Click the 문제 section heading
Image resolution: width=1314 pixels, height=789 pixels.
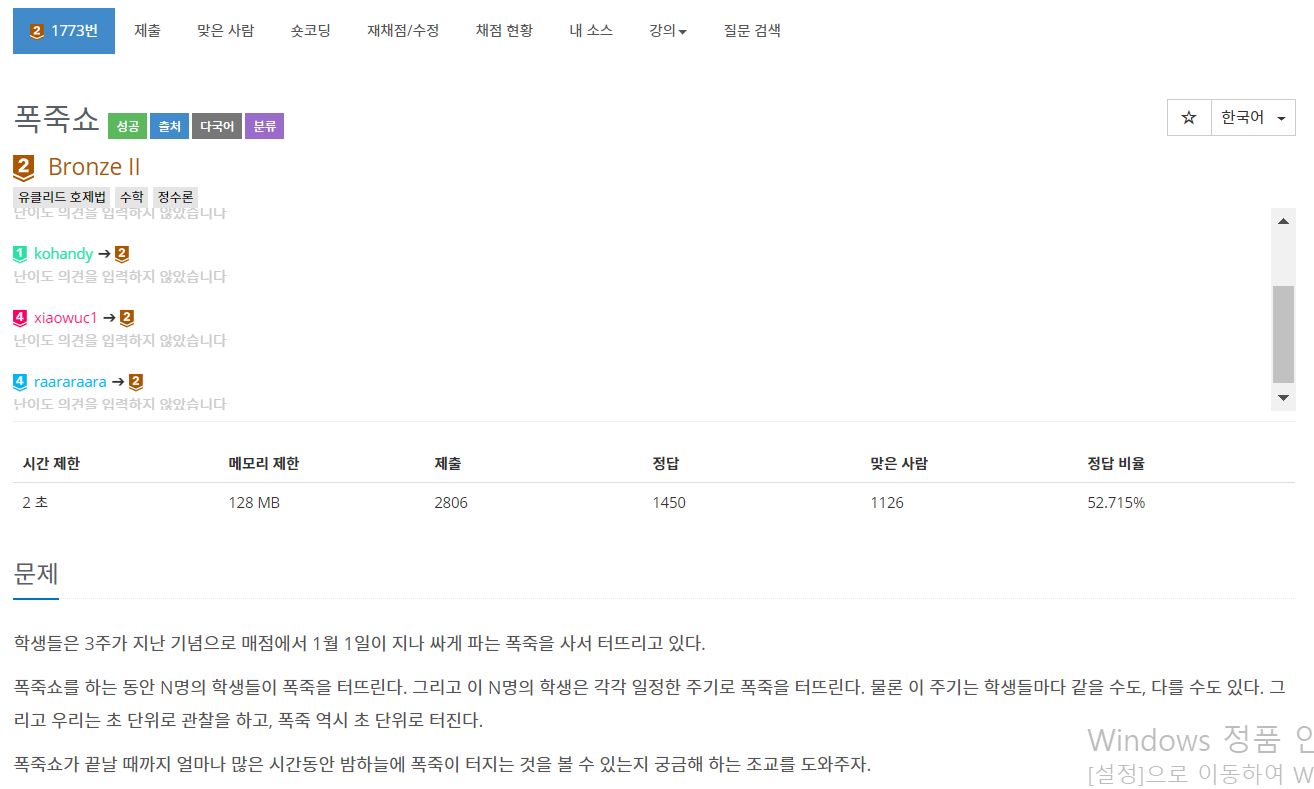(x=36, y=574)
